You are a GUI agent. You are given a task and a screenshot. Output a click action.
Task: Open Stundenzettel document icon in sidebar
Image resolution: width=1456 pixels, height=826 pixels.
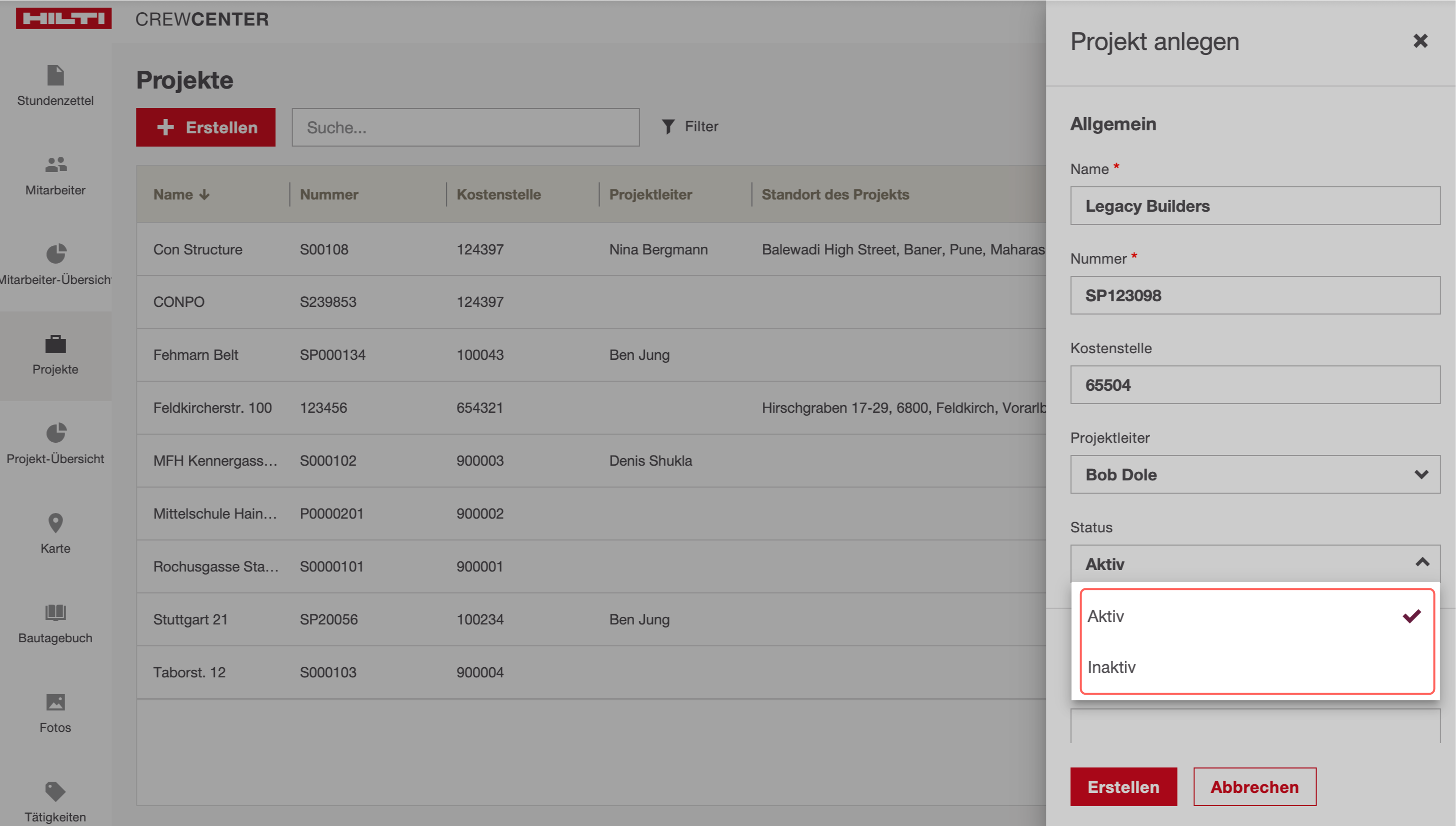tap(55, 75)
